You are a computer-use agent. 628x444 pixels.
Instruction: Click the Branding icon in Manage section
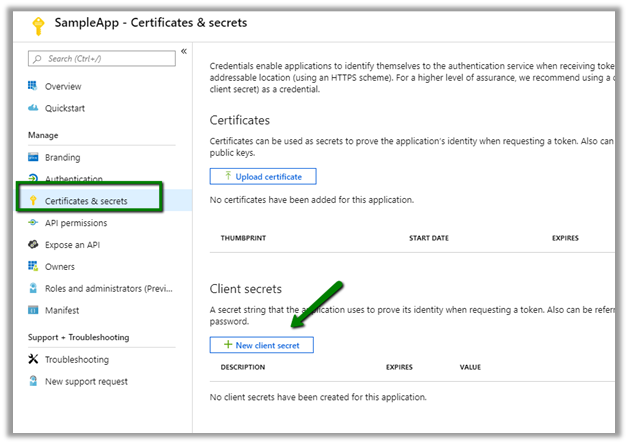tap(33, 157)
